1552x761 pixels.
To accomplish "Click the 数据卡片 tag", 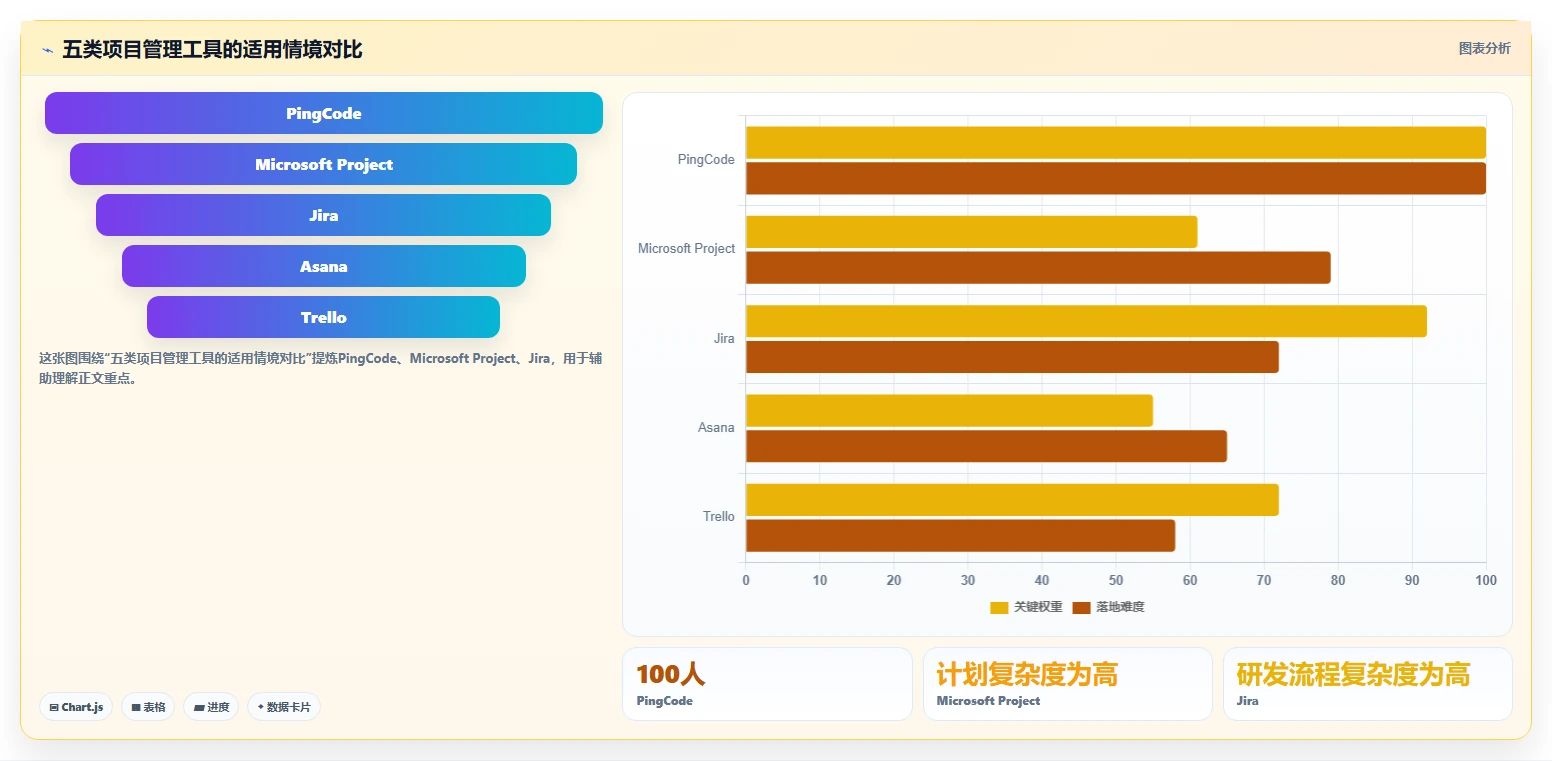I will coord(284,707).
